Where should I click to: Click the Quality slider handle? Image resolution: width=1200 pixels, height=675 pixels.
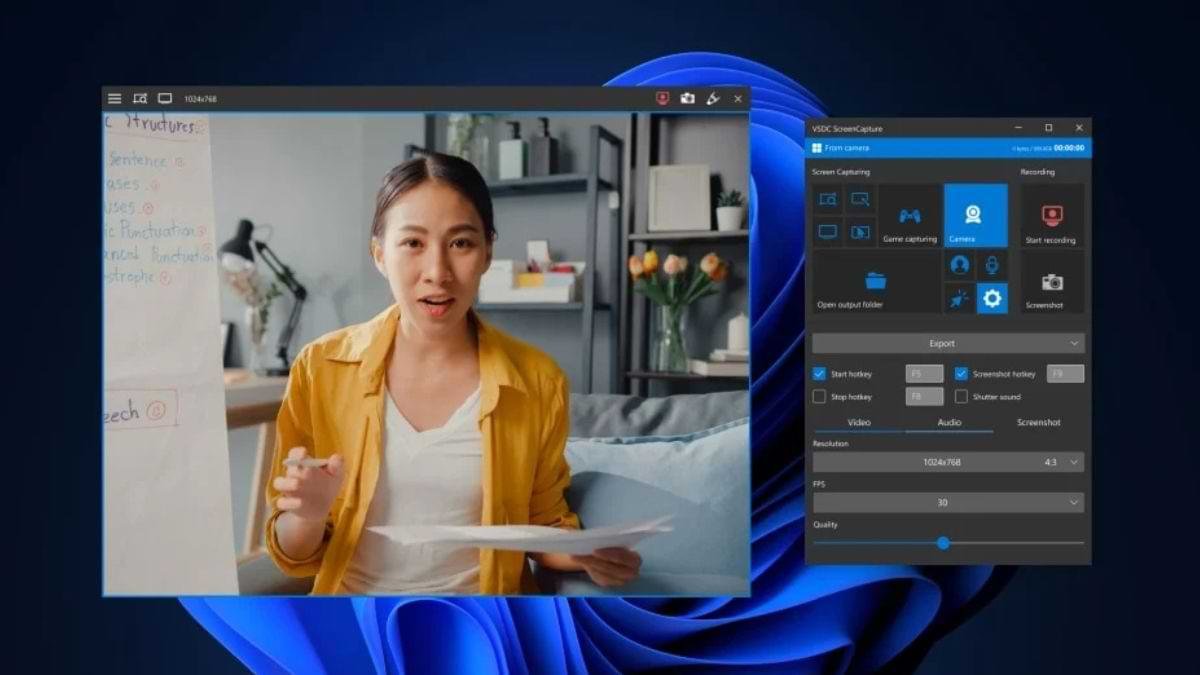click(x=943, y=543)
